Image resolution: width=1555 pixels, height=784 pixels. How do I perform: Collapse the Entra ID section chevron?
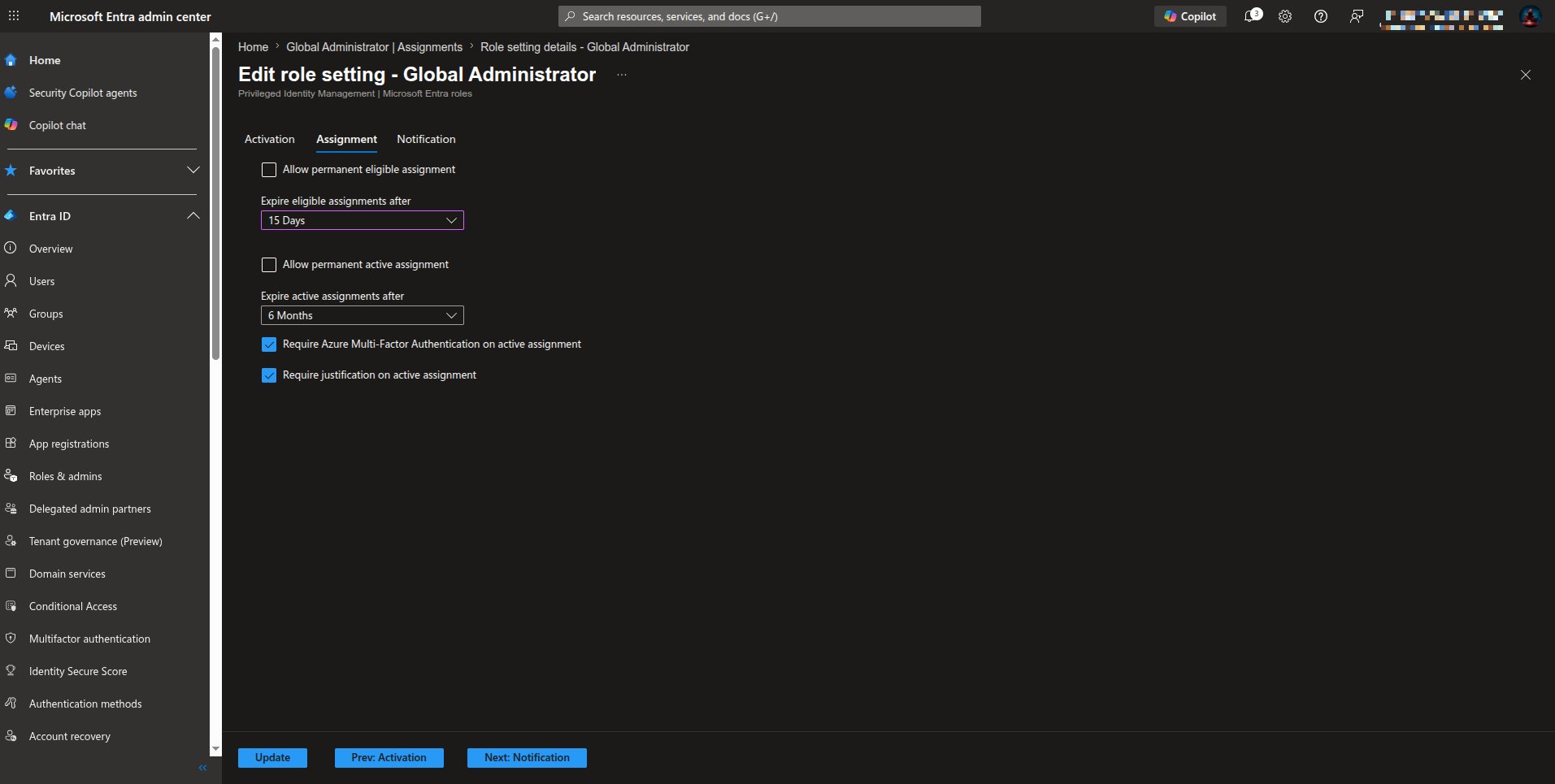193,216
